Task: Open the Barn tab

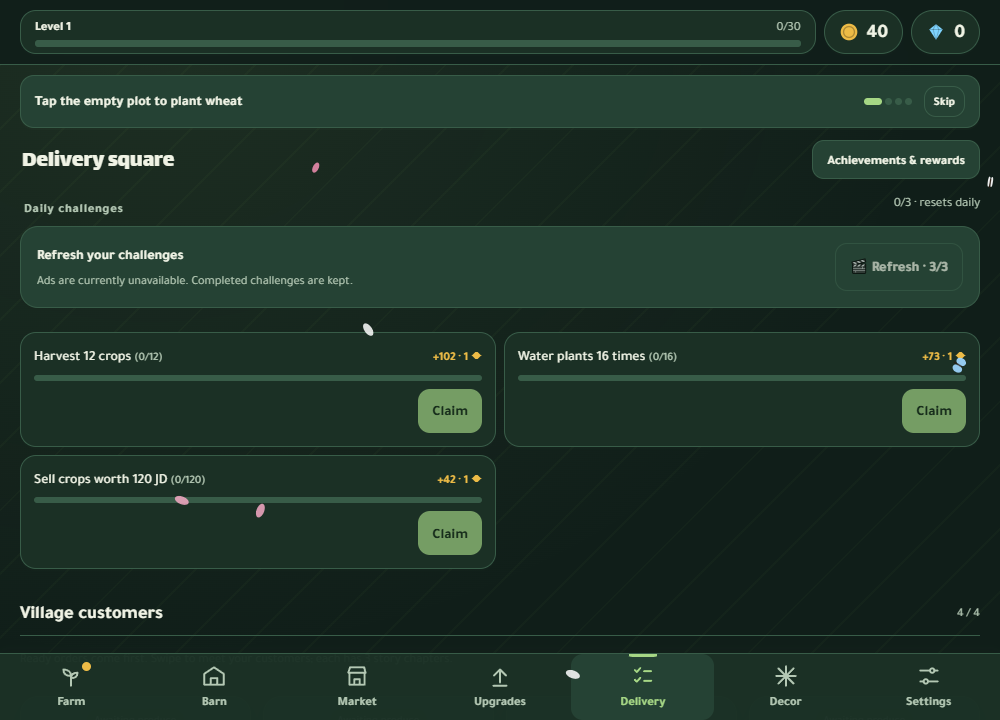Action: click(214, 687)
